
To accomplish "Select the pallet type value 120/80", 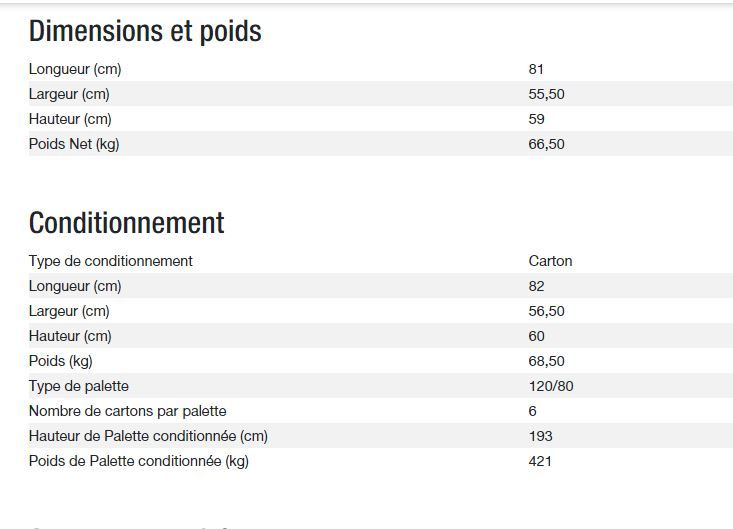I will [x=550, y=386].
